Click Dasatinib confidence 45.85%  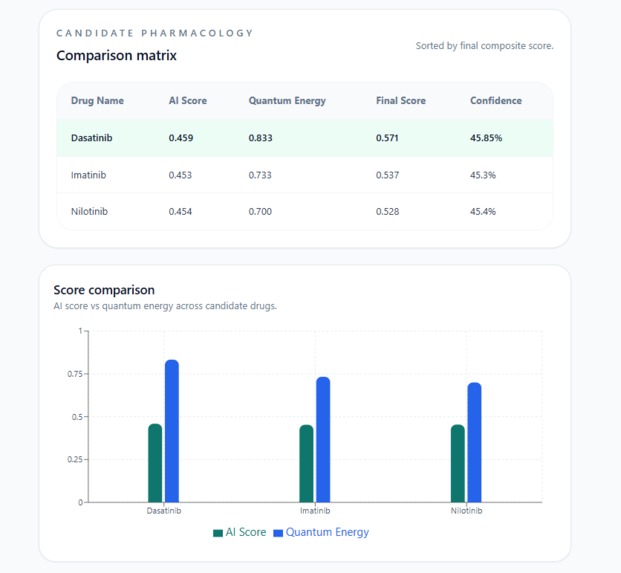[x=486, y=138]
